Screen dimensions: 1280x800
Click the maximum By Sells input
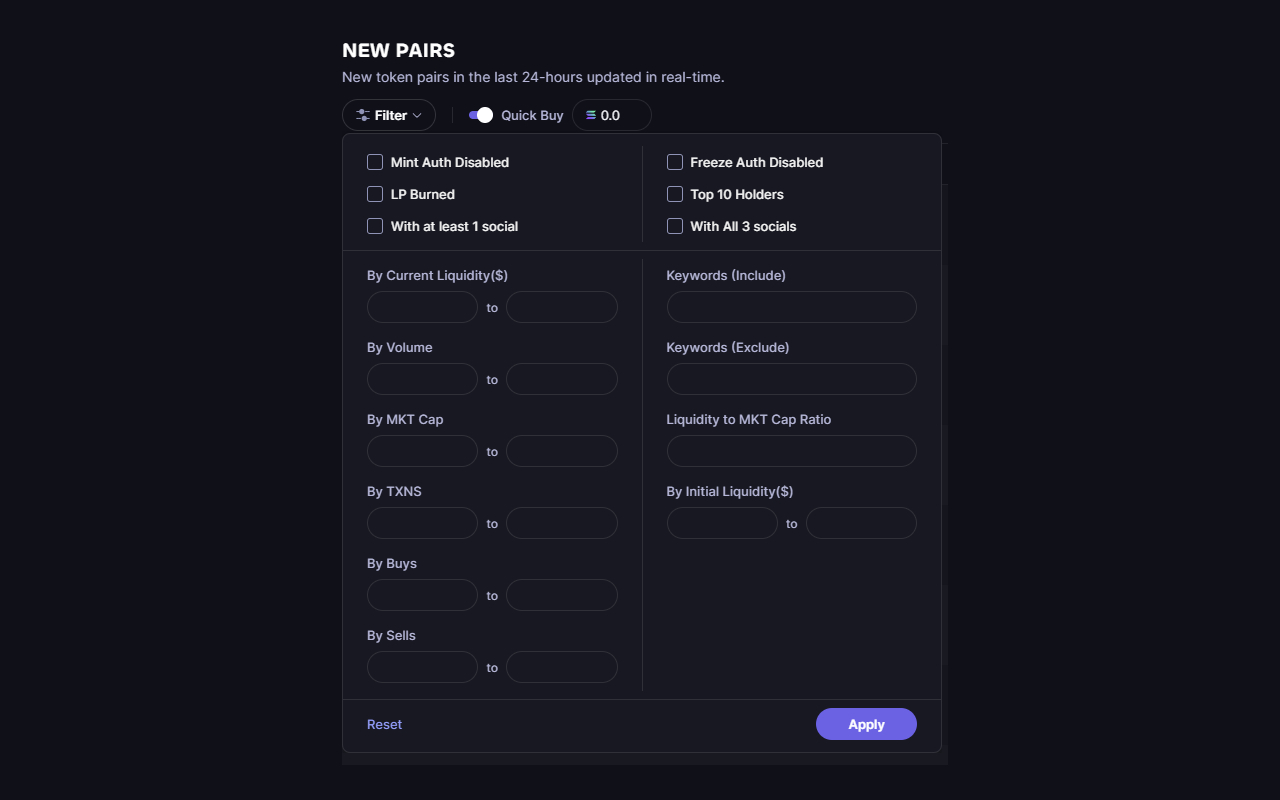click(561, 667)
